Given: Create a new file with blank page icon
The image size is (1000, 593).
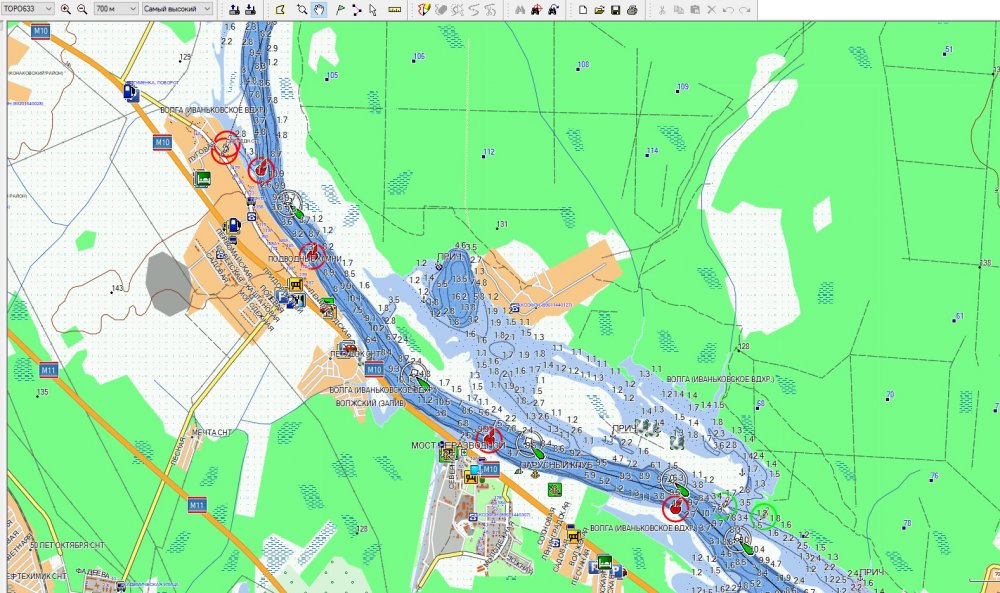Looking at the screenshot, I should [x=583, y=9].
